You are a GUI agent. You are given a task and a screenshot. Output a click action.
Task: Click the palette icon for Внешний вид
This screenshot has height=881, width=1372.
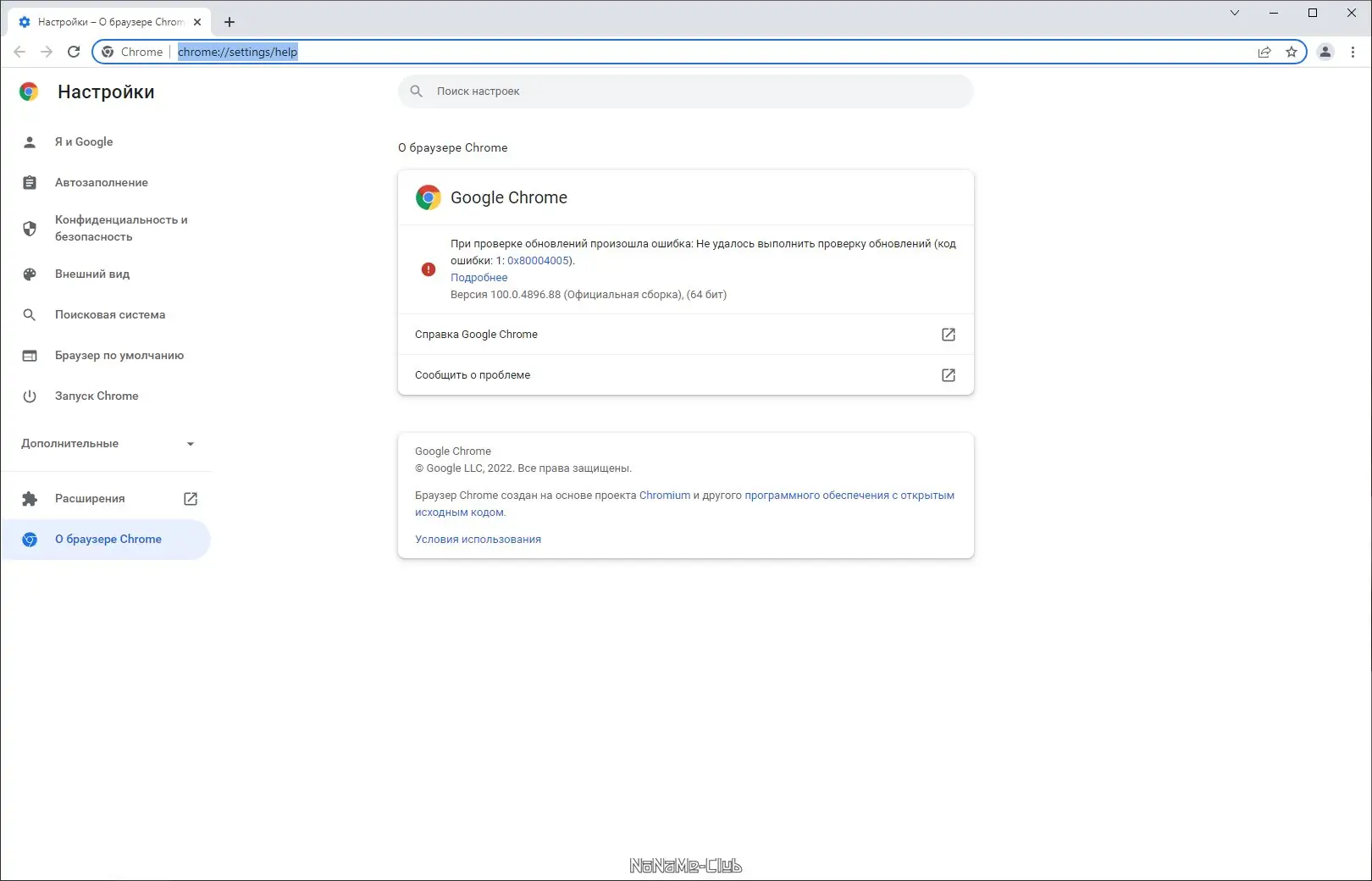point(30,274)
